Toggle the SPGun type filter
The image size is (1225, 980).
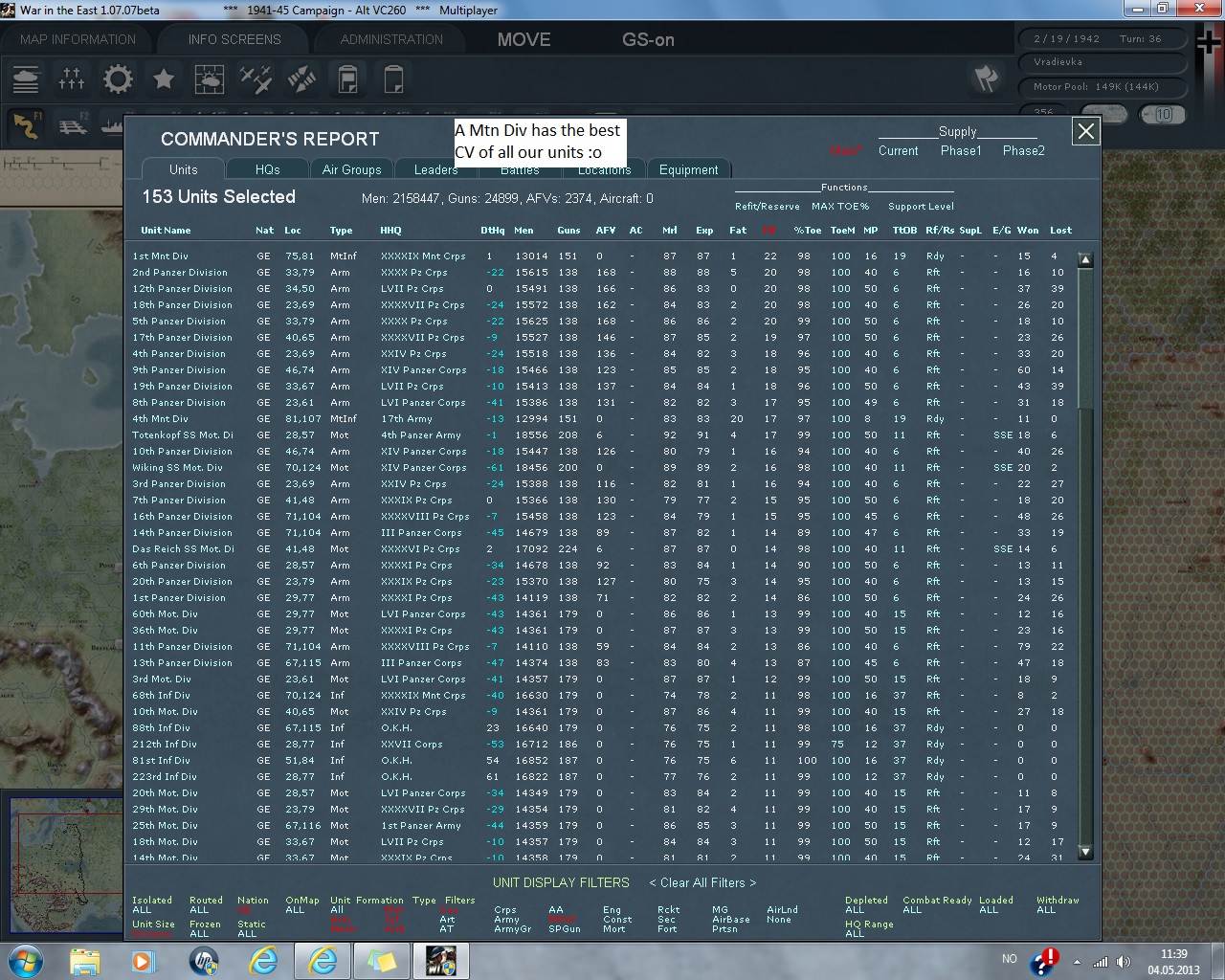click(565, 929)
